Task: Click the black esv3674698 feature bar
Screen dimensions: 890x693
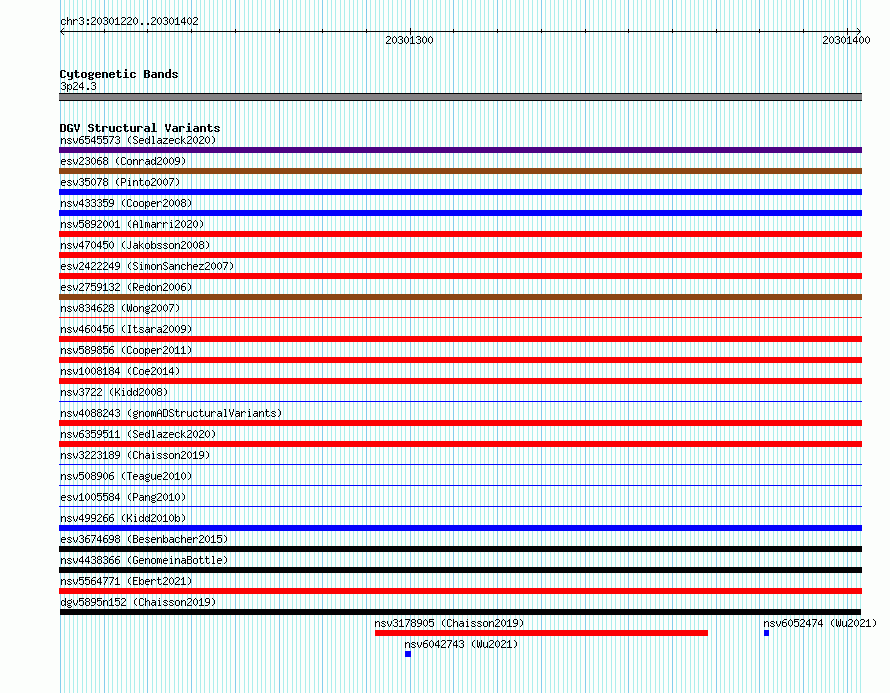Action: click(x=460, y=549)
